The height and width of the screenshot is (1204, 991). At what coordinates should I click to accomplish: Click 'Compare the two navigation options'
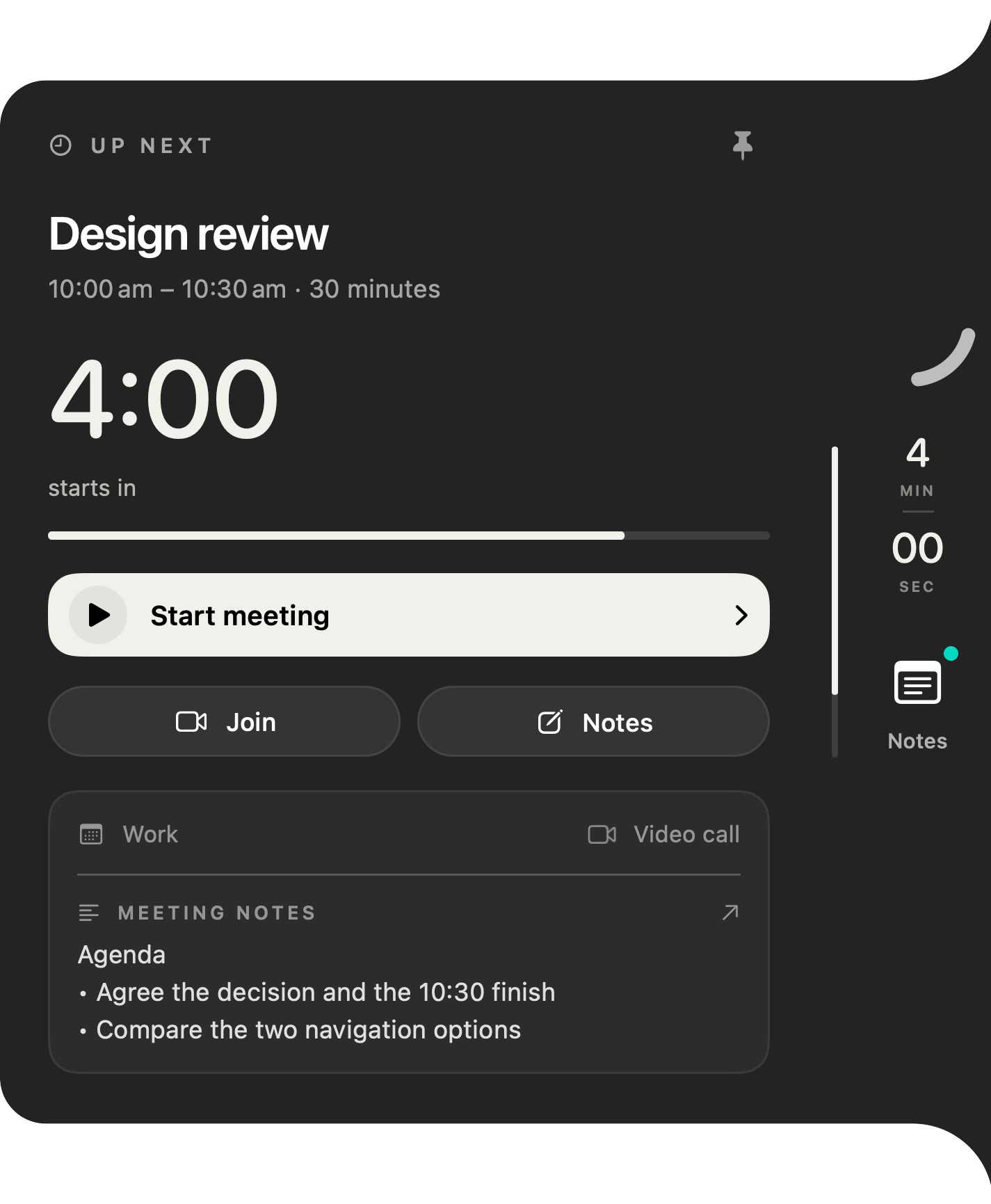[x=308, y=1029]
